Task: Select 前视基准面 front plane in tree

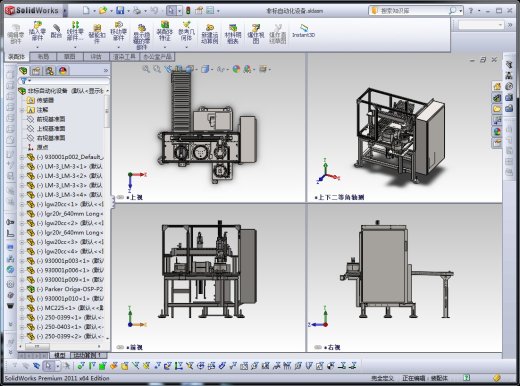Action: pyautogui.click(x=51, y=119)
